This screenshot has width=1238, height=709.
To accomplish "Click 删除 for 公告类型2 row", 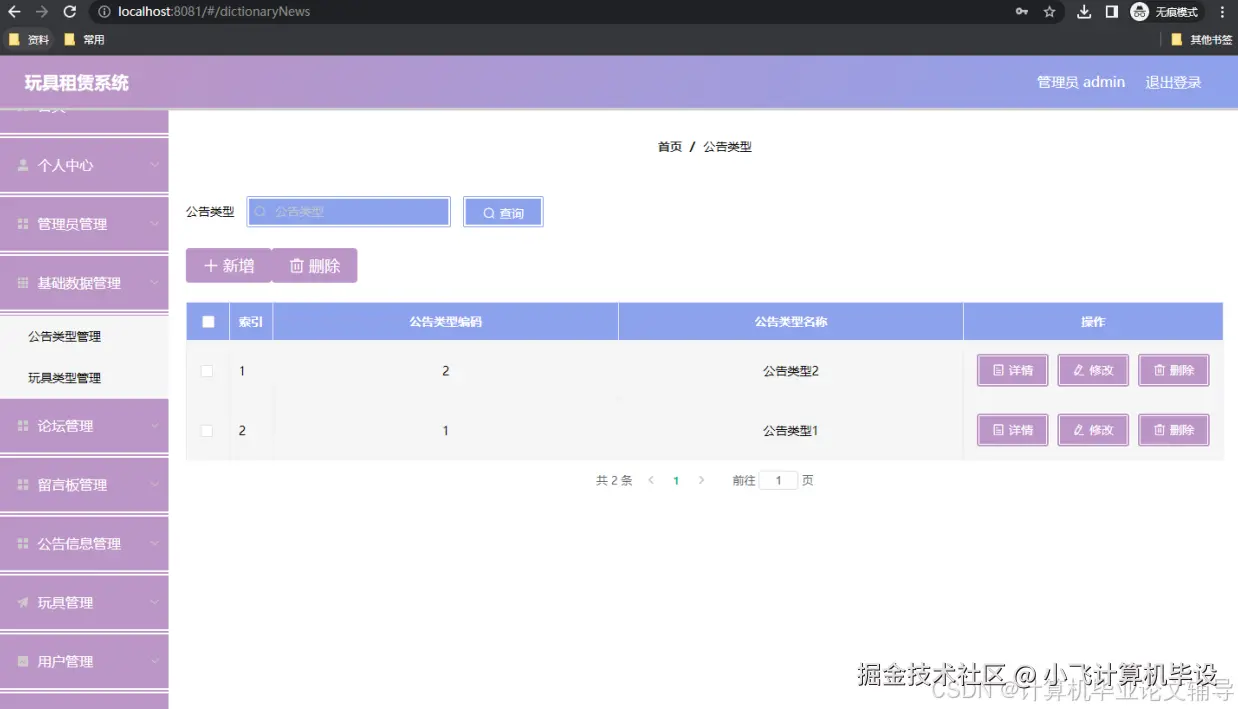I will click(1174, 370).
